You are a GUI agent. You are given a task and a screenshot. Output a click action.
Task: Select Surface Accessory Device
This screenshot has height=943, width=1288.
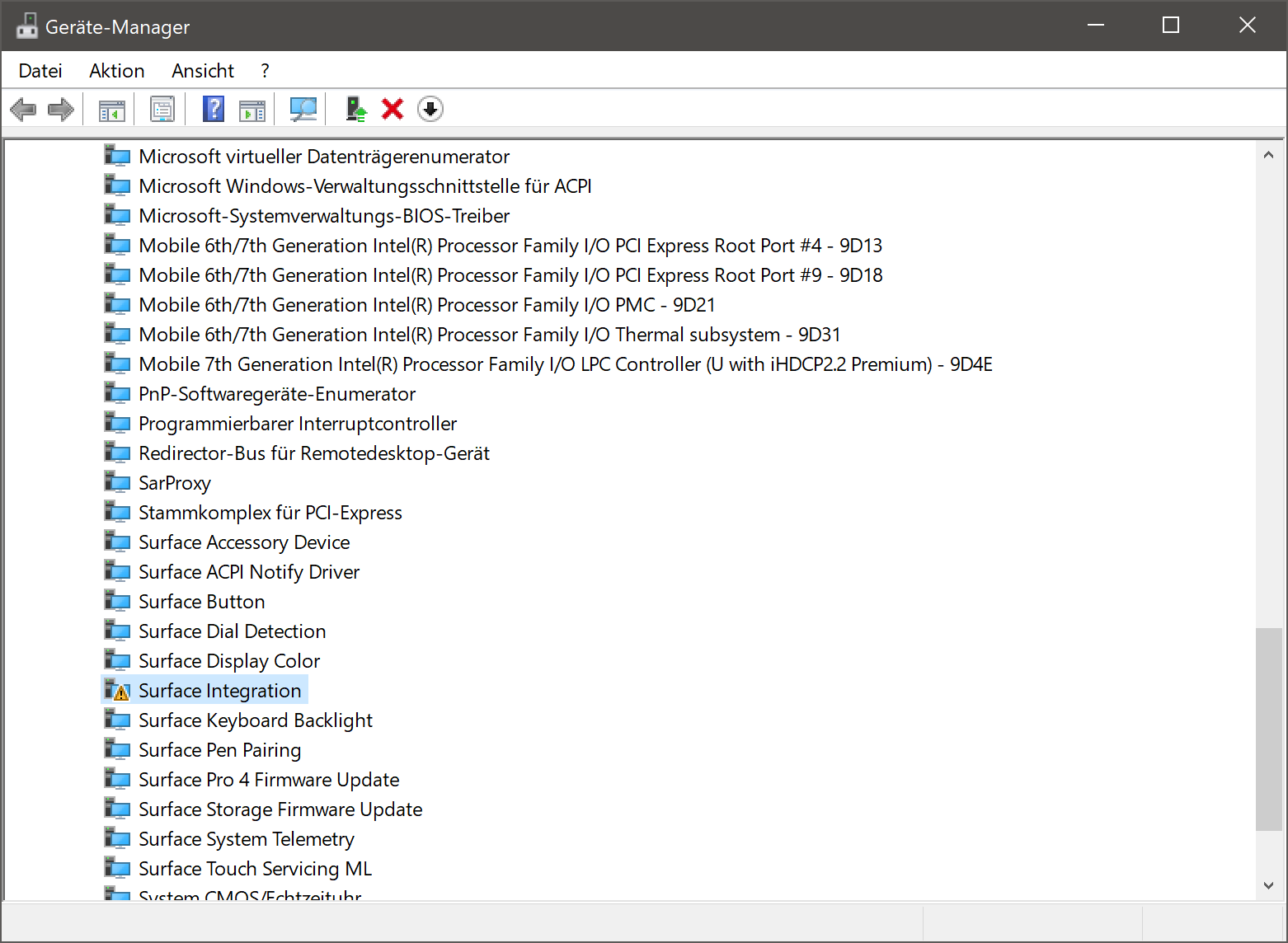click(x=244, y=542)
